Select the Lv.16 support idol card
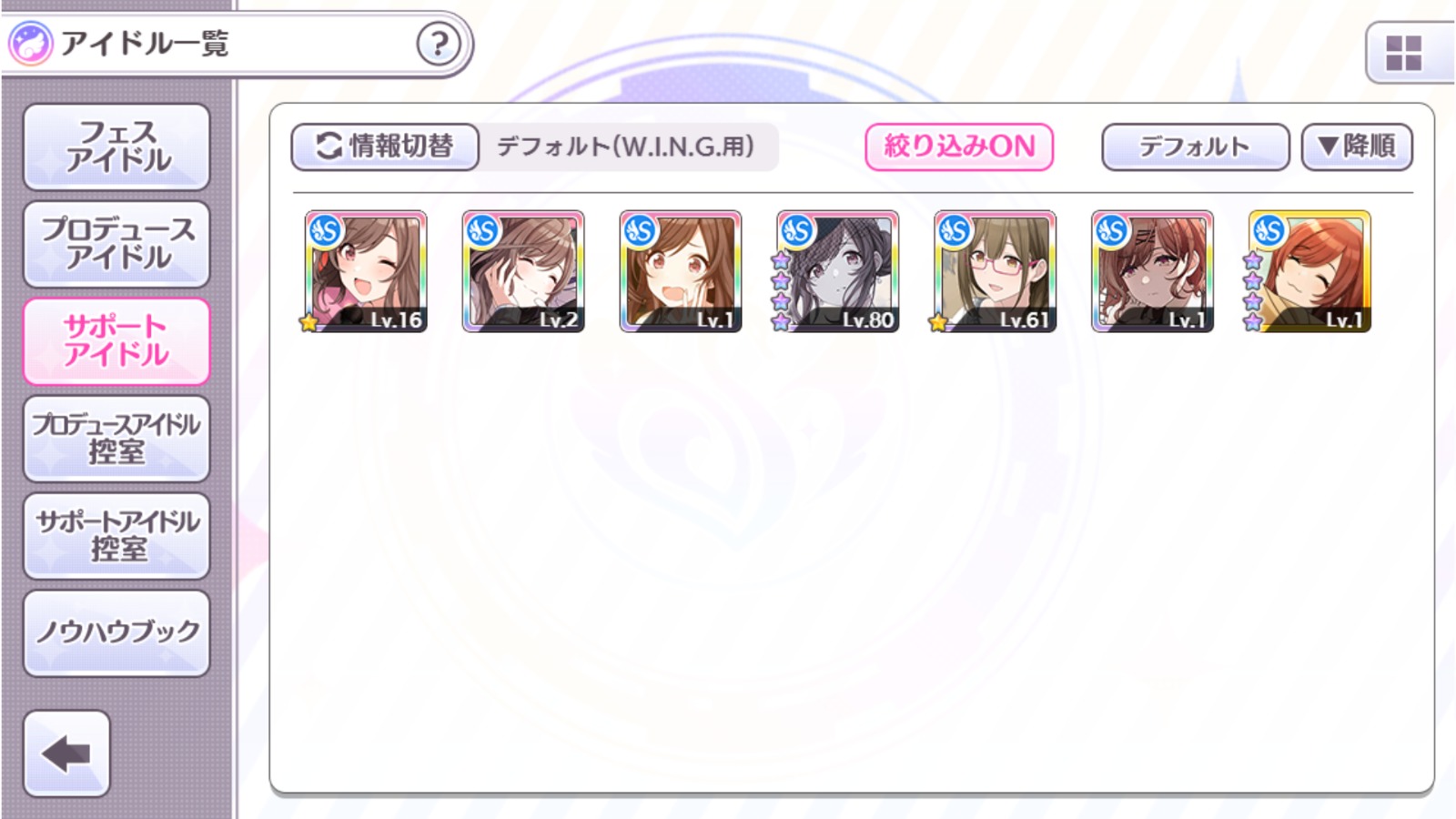This screenshot has height=819, width=1456. 366,271
